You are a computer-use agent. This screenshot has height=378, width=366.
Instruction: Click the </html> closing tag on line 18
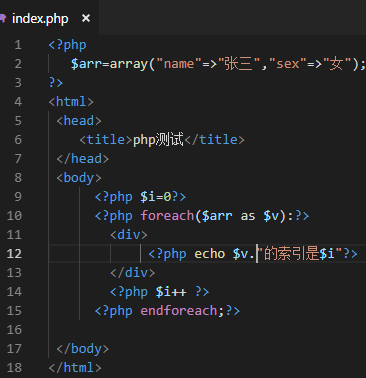point(75,368)
